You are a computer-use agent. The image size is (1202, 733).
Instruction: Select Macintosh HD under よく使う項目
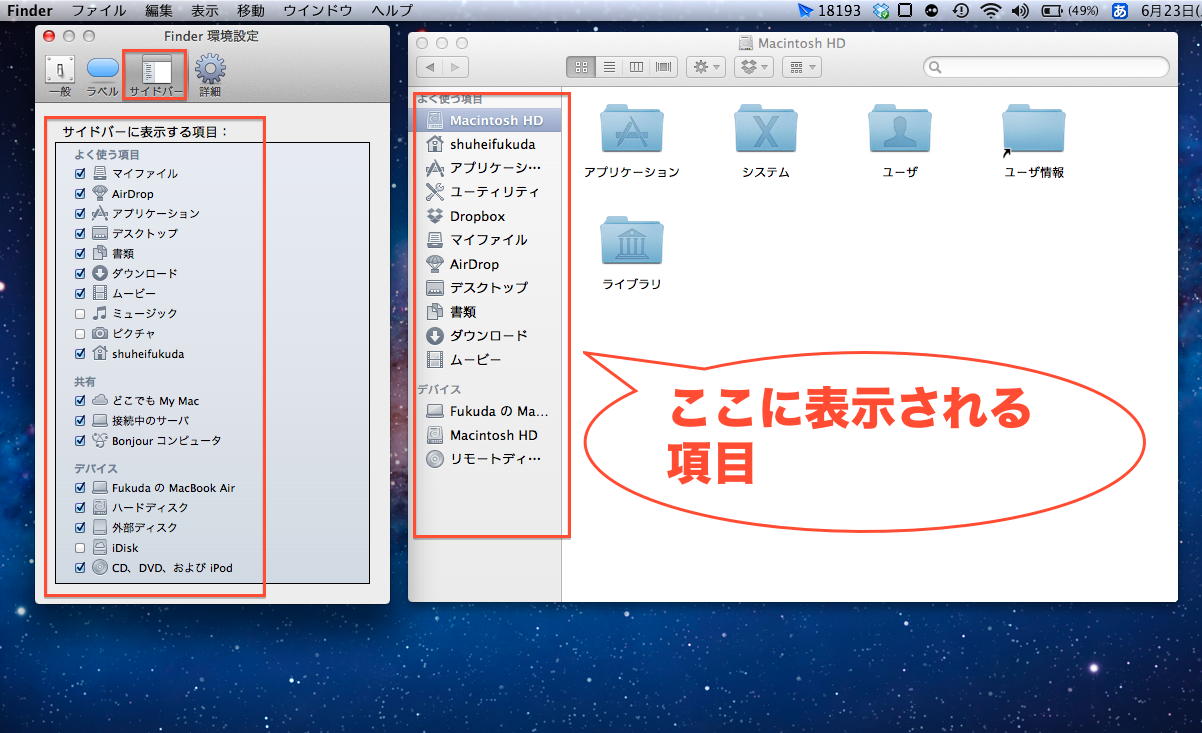coord(486,120)
